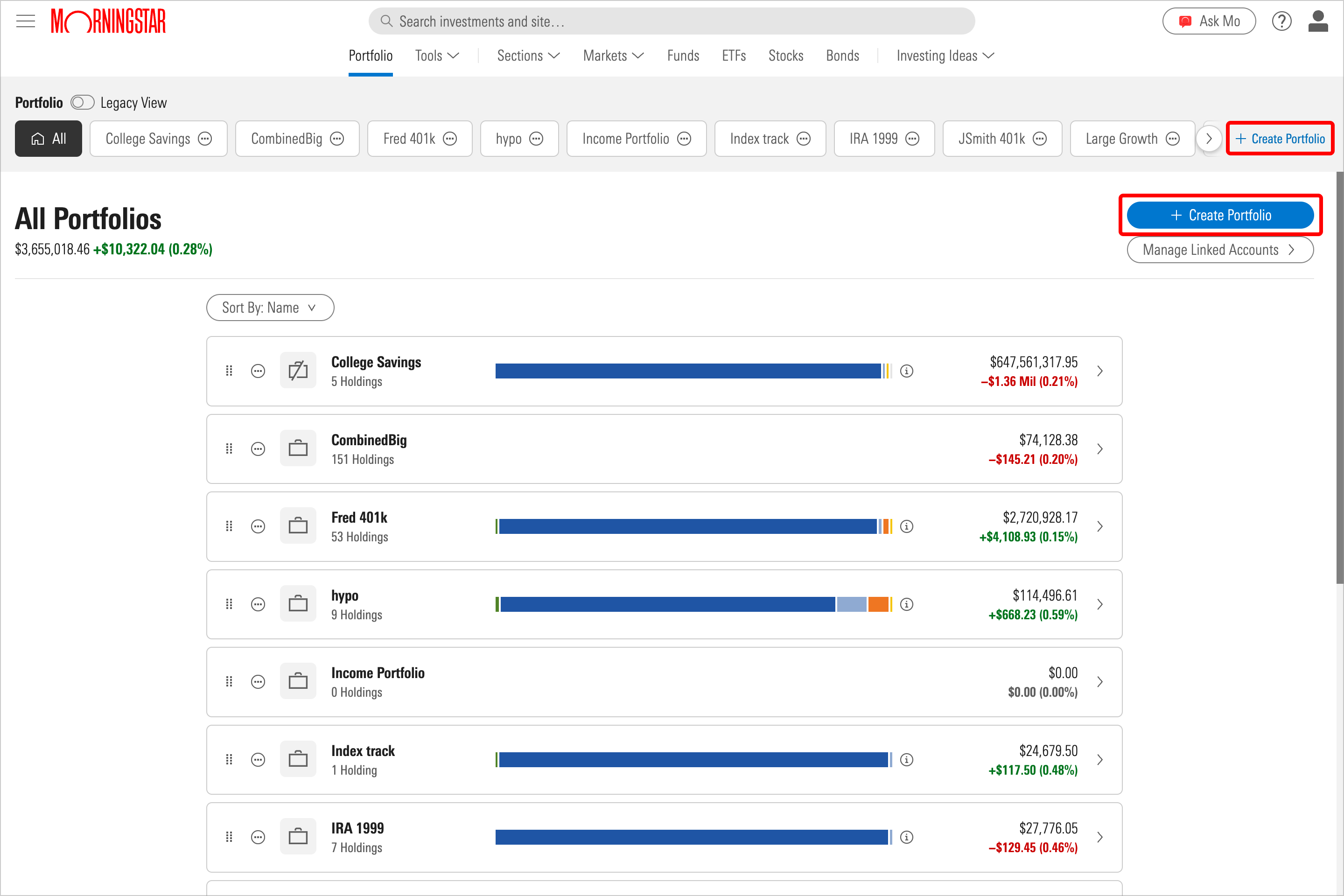Expand the Investing Ideas dropdown
Screen dimensions: 1344x896
coord(946,56)
